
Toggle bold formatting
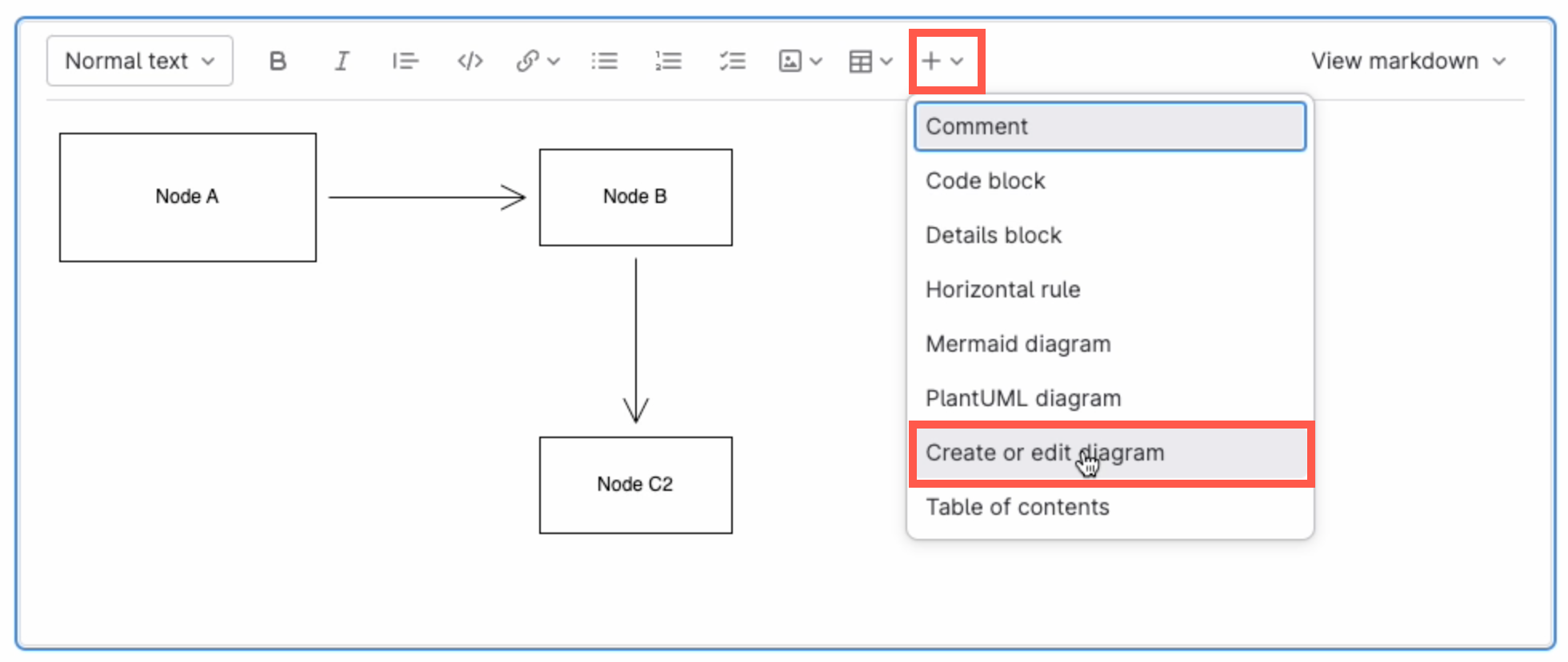point(276,60)
